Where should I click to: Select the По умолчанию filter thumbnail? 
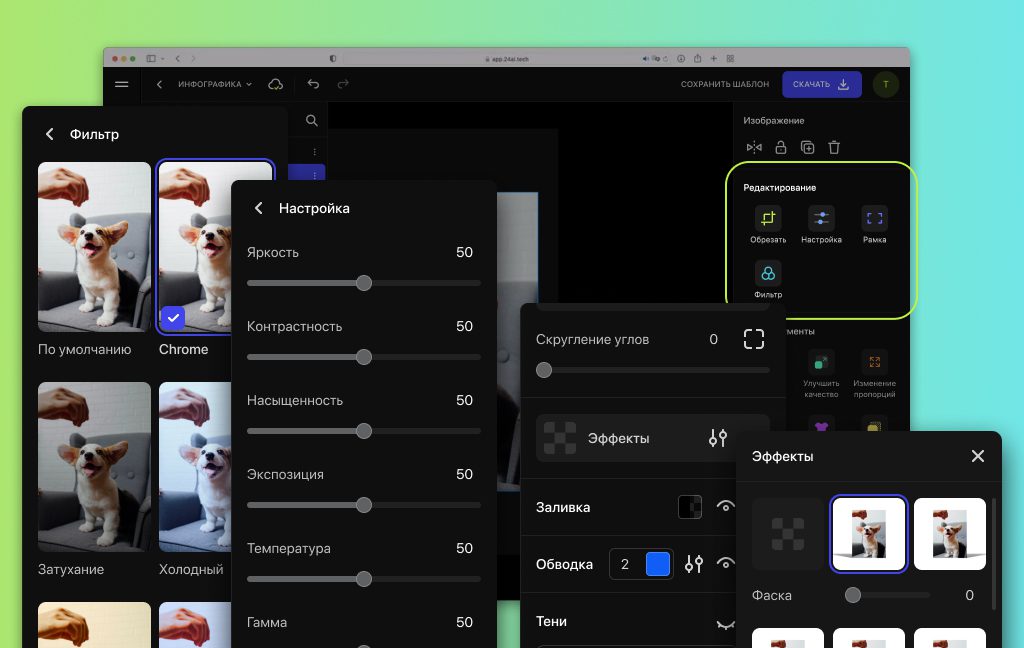tap(94, 247)
